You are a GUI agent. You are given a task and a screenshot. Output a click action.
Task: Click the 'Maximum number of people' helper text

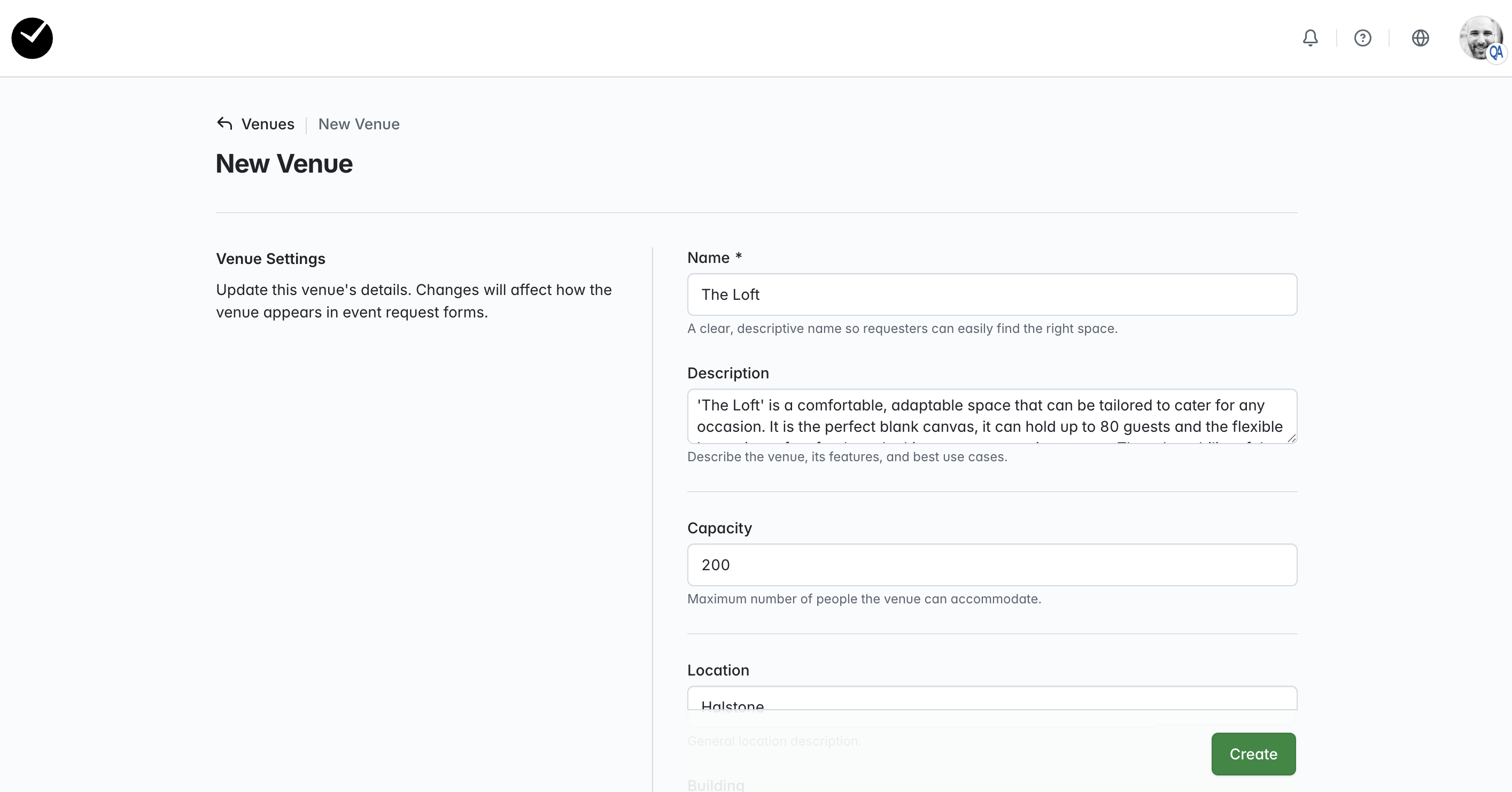point(864,599)
